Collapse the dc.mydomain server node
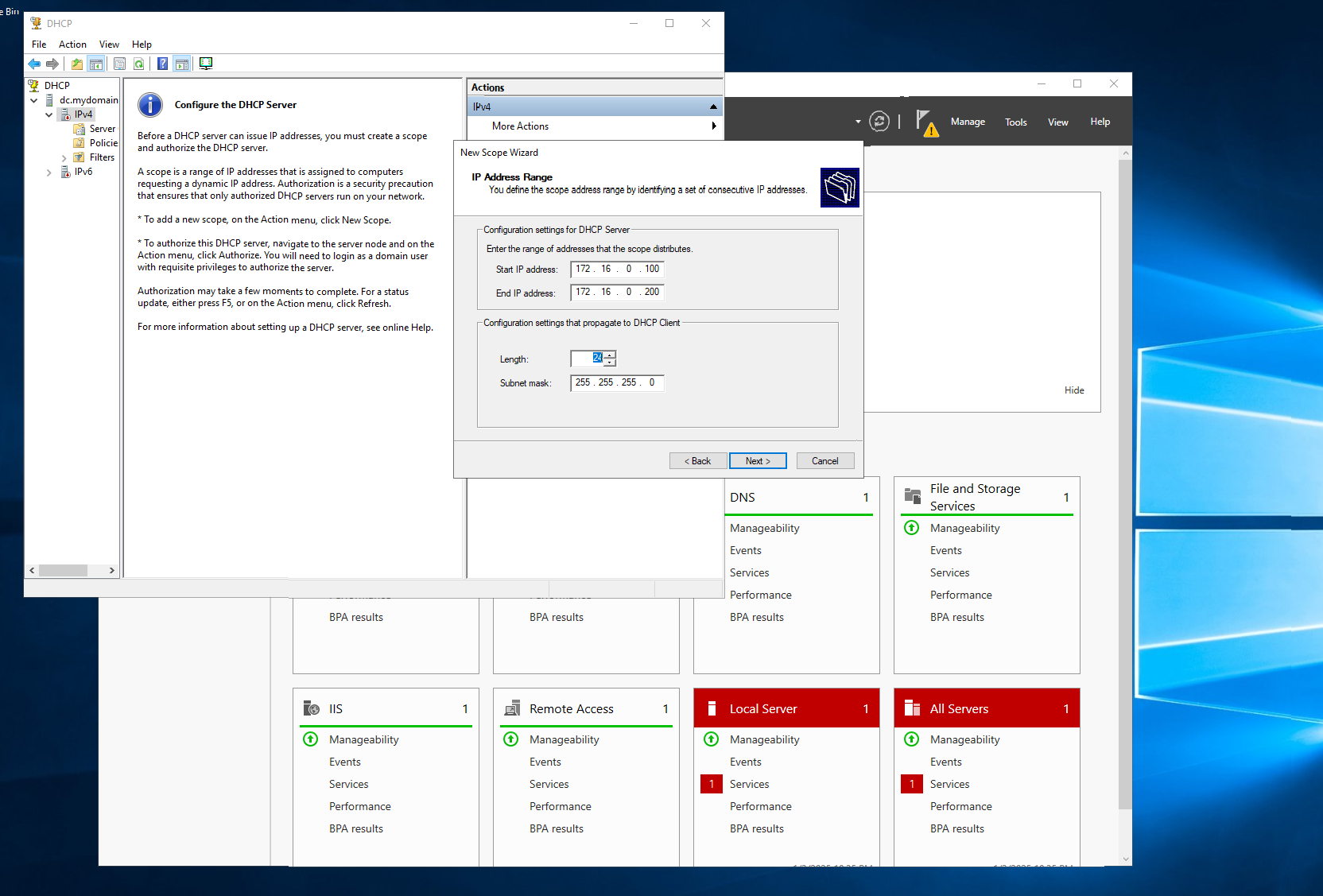The image size is (1323, 896). (33, 100)
